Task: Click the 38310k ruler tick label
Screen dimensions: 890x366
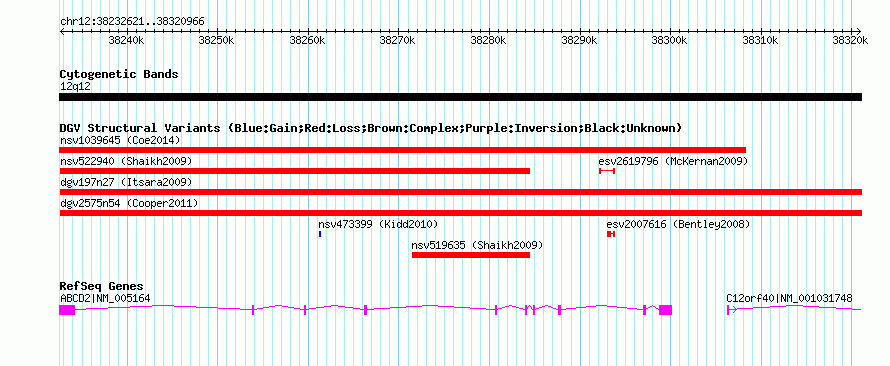Action: (761, 41)
